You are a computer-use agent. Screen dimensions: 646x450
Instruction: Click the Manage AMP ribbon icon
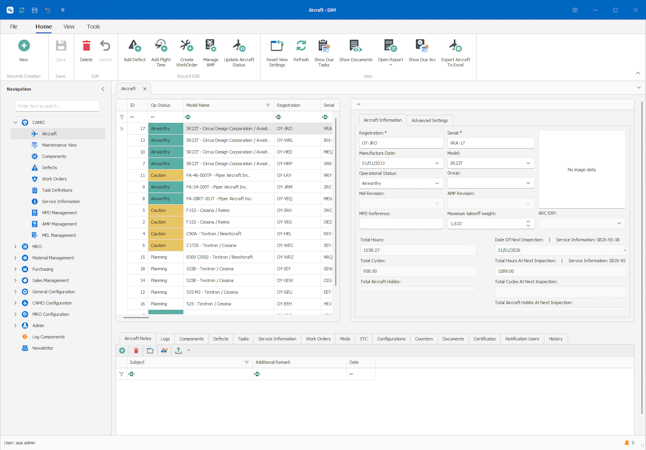click(211, 47)
